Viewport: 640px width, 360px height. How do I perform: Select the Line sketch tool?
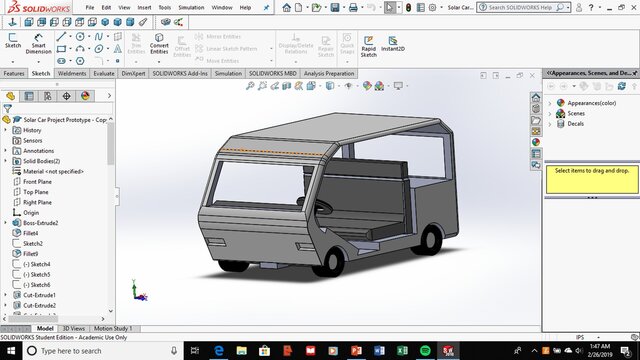61,37
